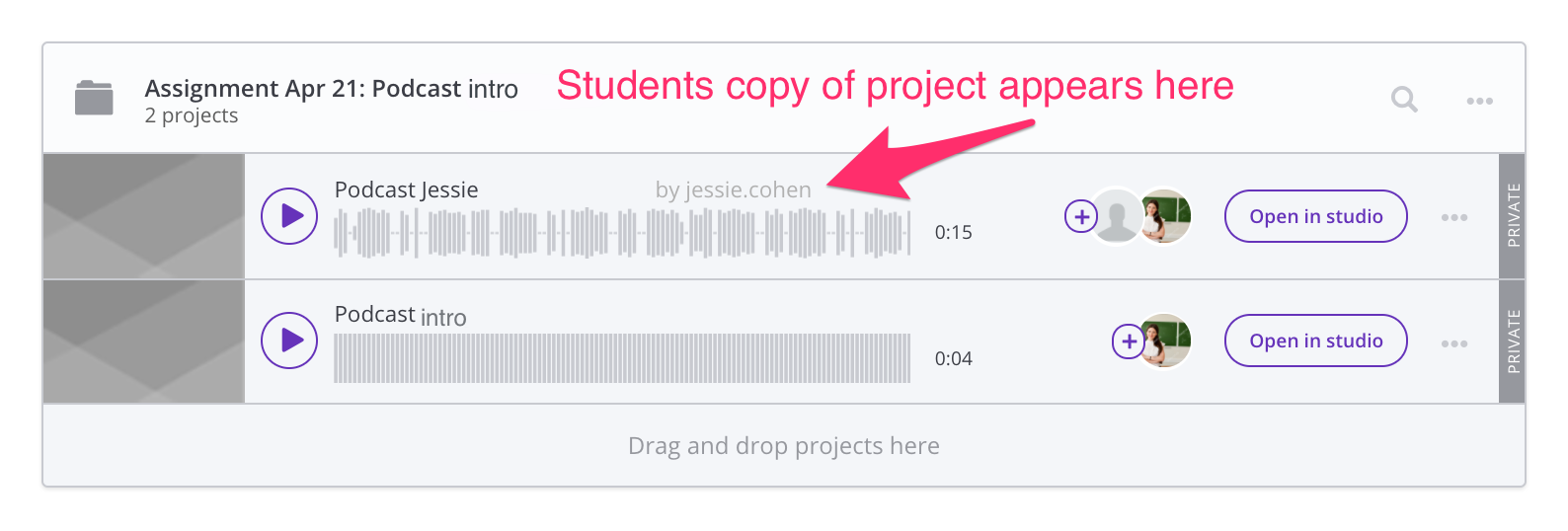Viewport: 1568px width, 531px height.
Task: Seek within the Podcast Jessie waveform
Action: point(622,233)
